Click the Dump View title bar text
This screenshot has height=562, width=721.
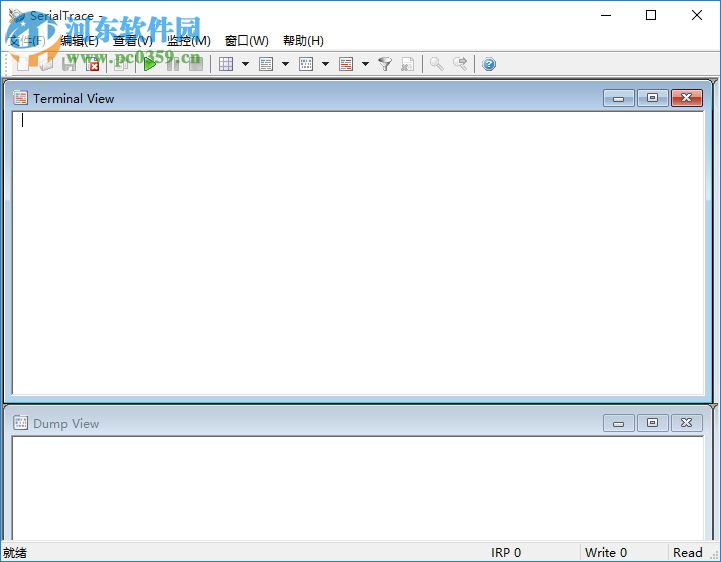coord(66,424)
